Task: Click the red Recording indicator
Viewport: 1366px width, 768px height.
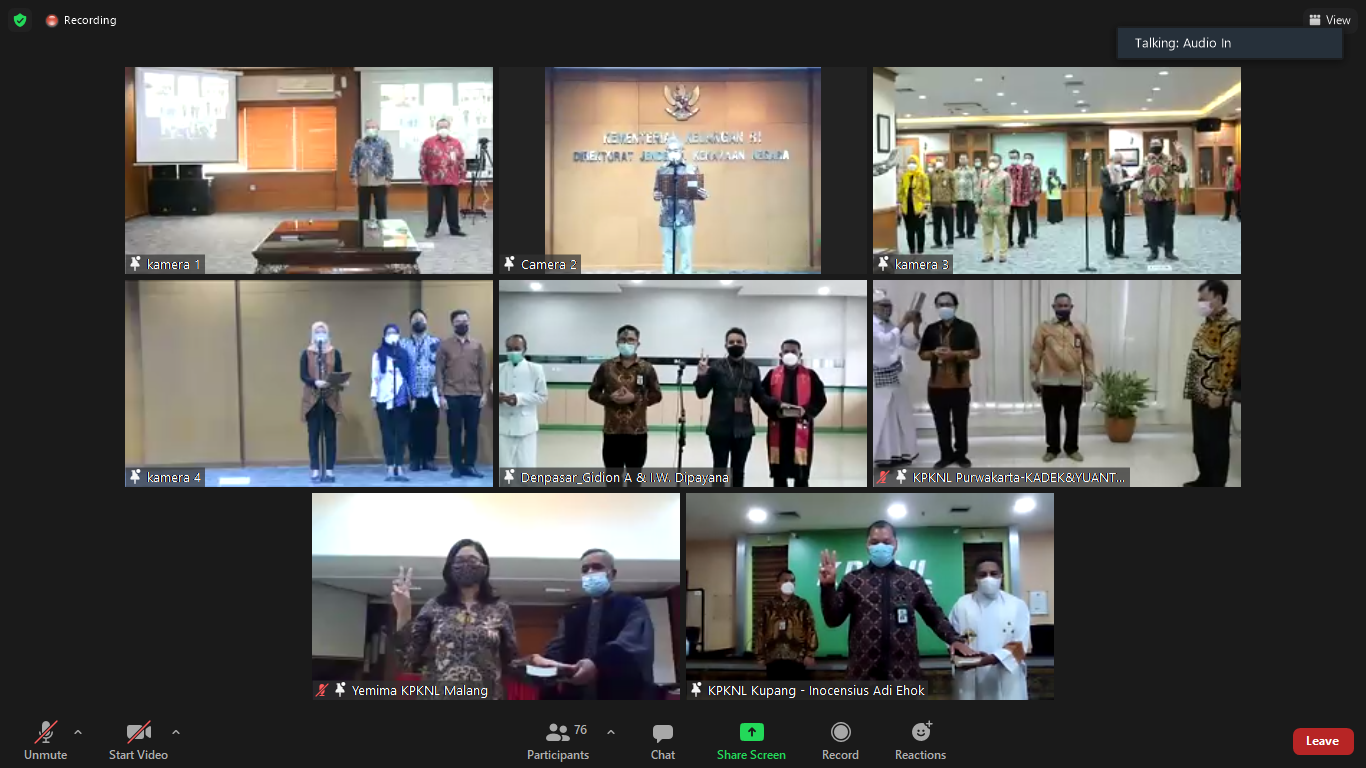Action: [80, 20]
